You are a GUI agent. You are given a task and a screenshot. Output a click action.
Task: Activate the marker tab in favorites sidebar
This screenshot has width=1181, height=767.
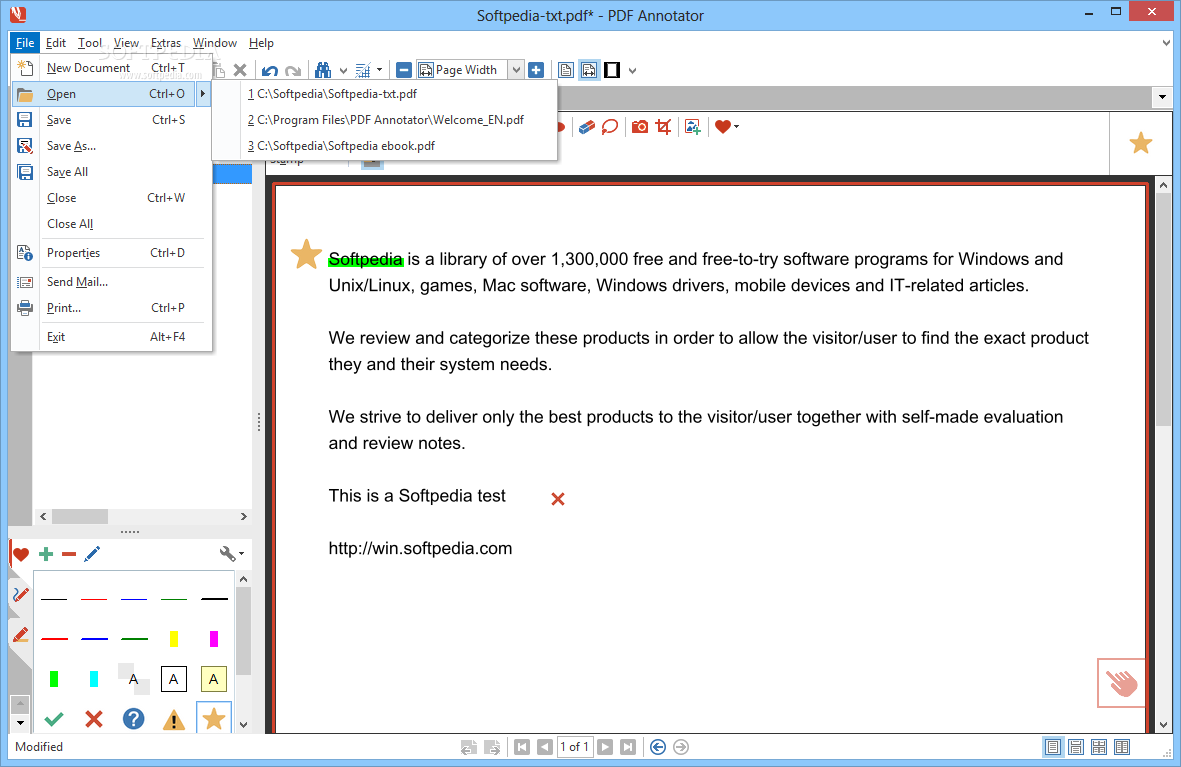[x=20, y=635]
